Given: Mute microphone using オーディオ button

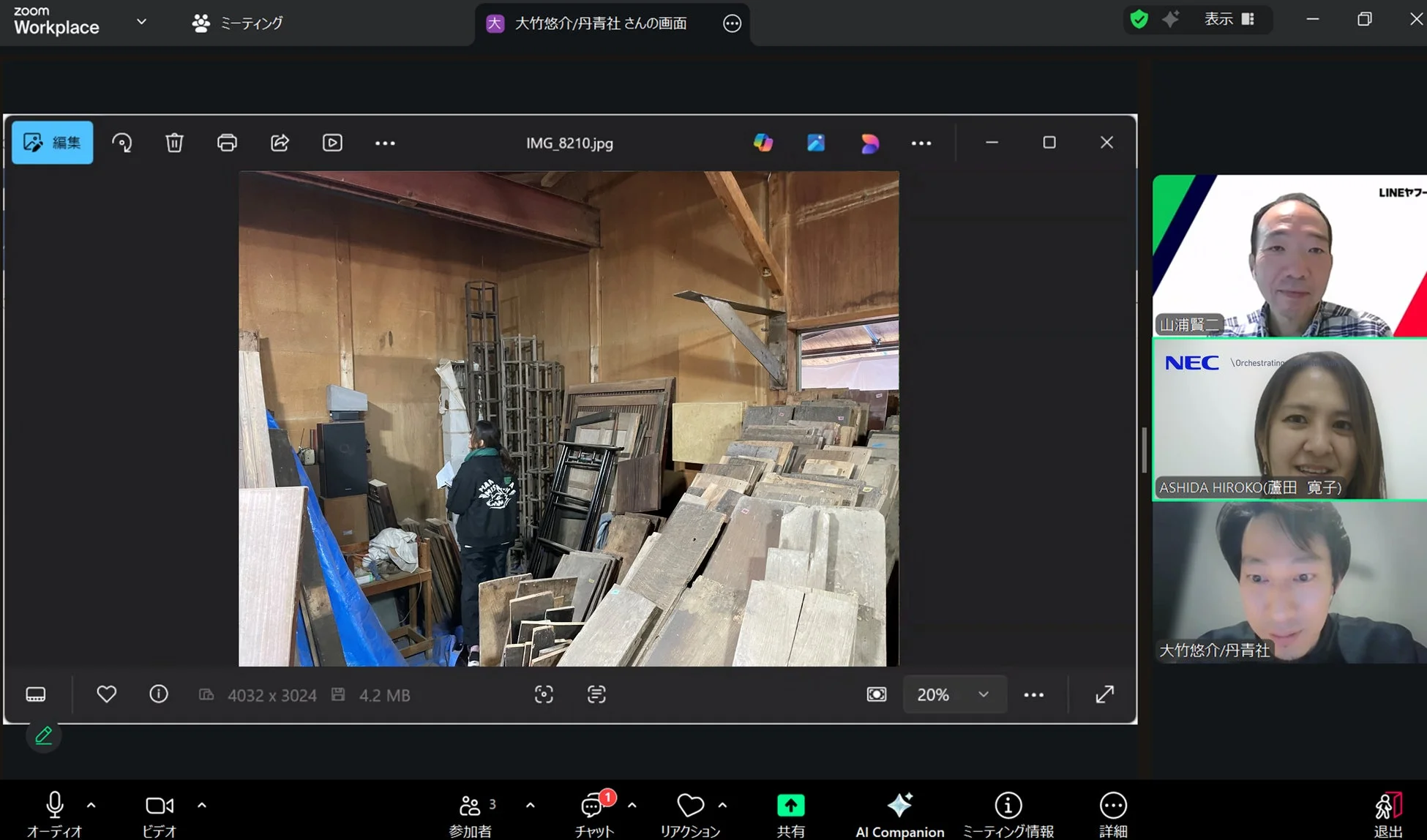Looking at the screenshot, I should click(54, 806).
